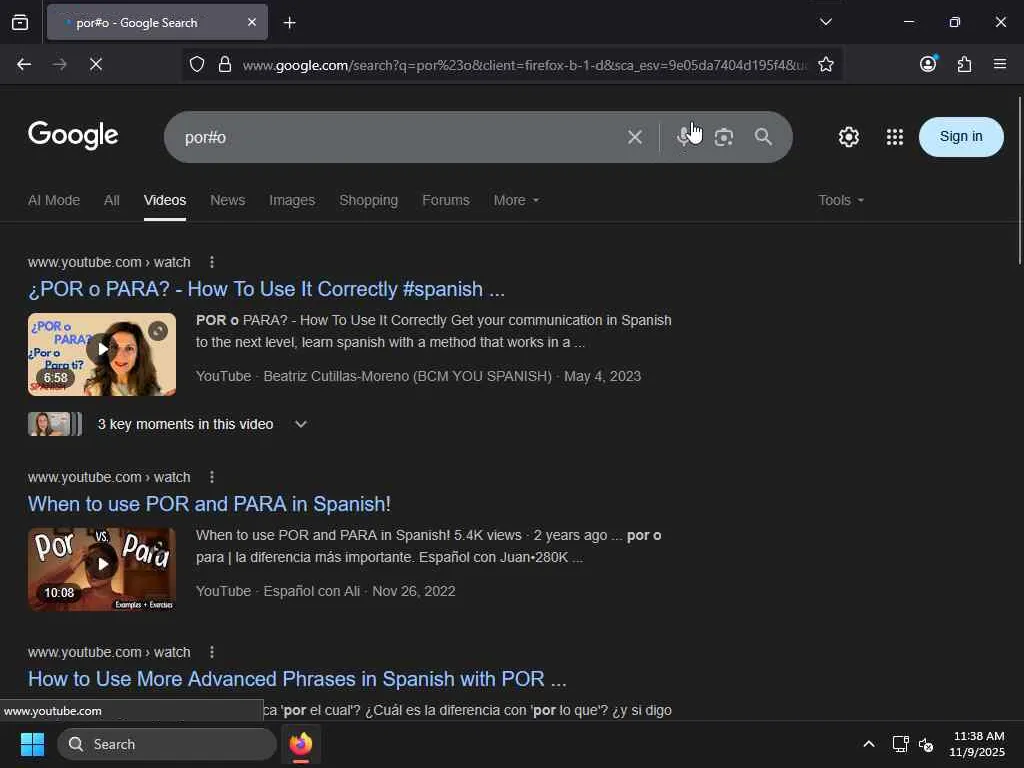Open the Firefox hamburger application menu
Viewport: 1024px width, 768px height.
click(x=999, y=64)
